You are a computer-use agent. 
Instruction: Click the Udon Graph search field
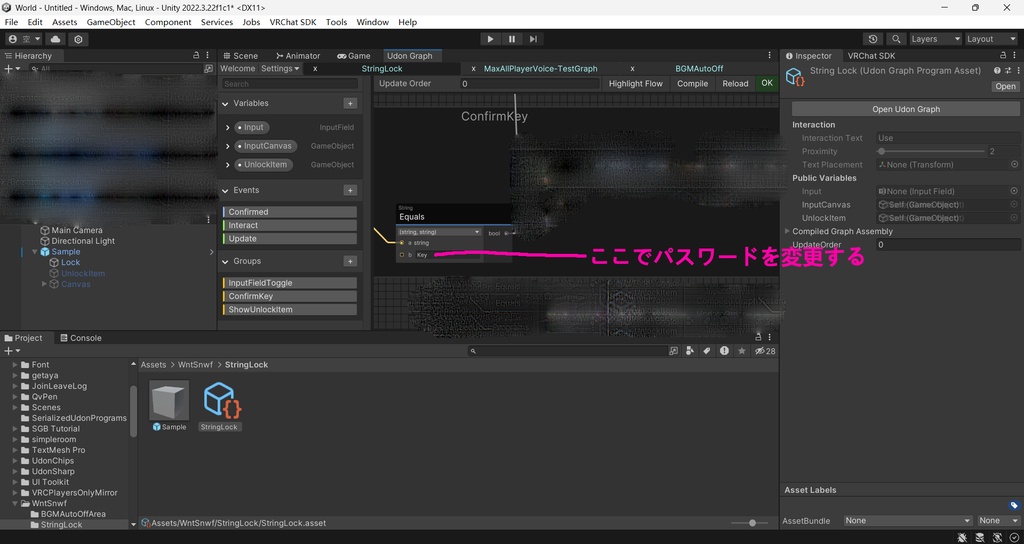coord(290,84)
